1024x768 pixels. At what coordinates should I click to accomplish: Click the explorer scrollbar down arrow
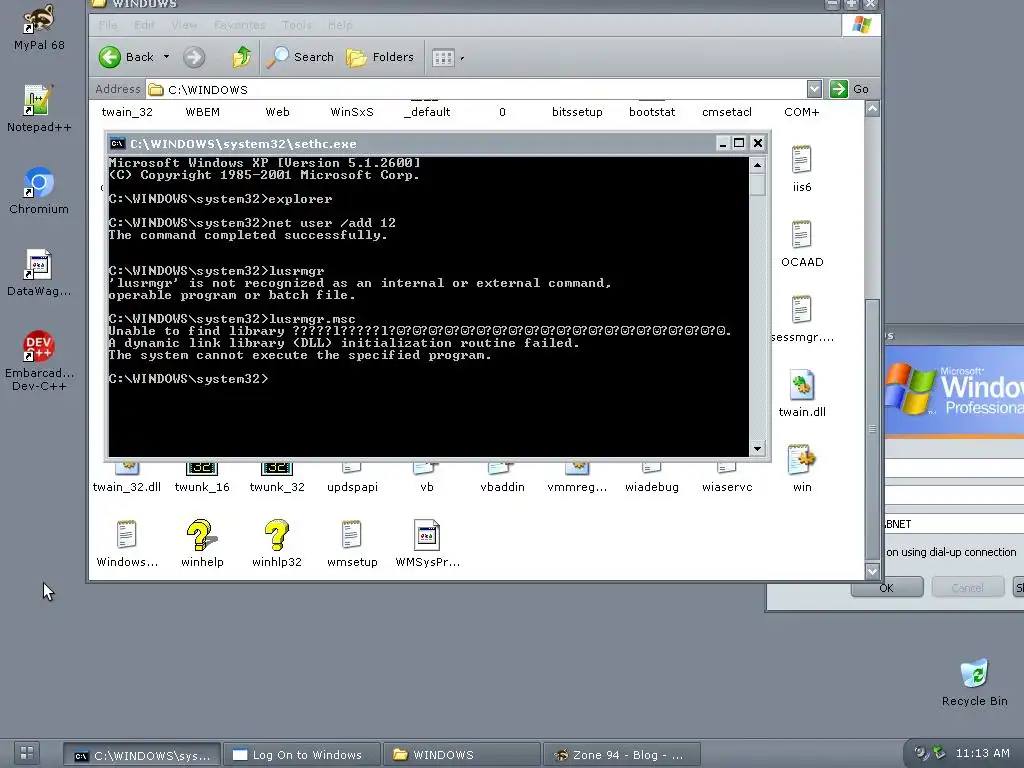[x=872, y=571]
